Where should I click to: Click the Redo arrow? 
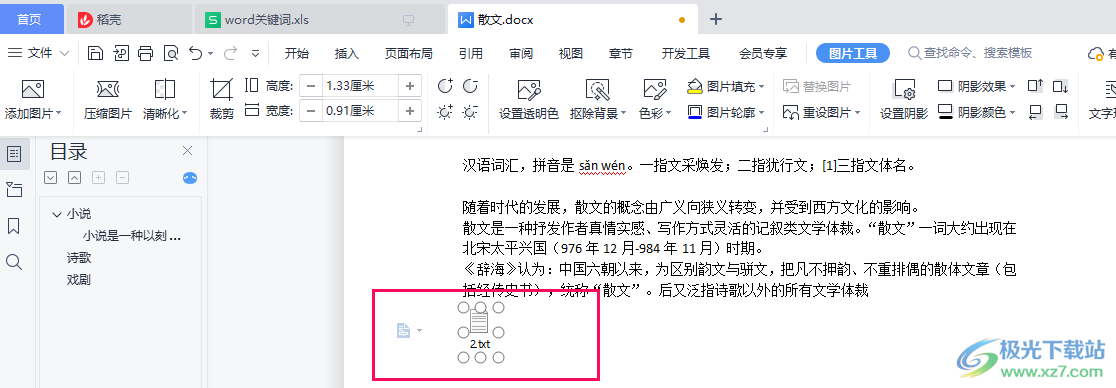tap(231, 53)
